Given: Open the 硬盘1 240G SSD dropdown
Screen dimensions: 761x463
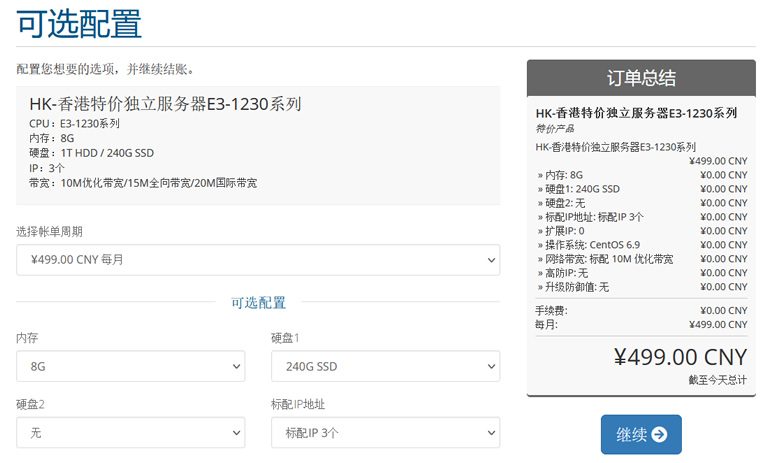Looking at the screenshot, I should click(385, 366).
